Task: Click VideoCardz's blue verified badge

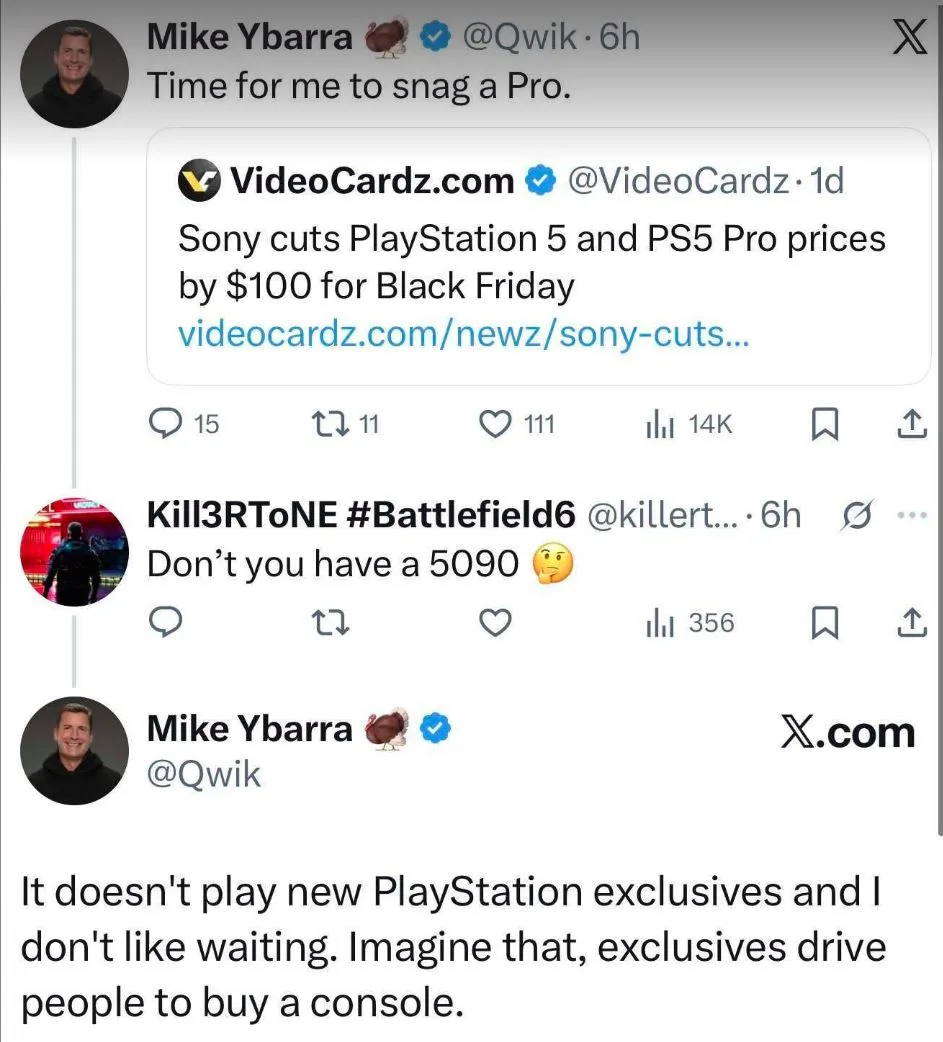Action: pos(540,180)
